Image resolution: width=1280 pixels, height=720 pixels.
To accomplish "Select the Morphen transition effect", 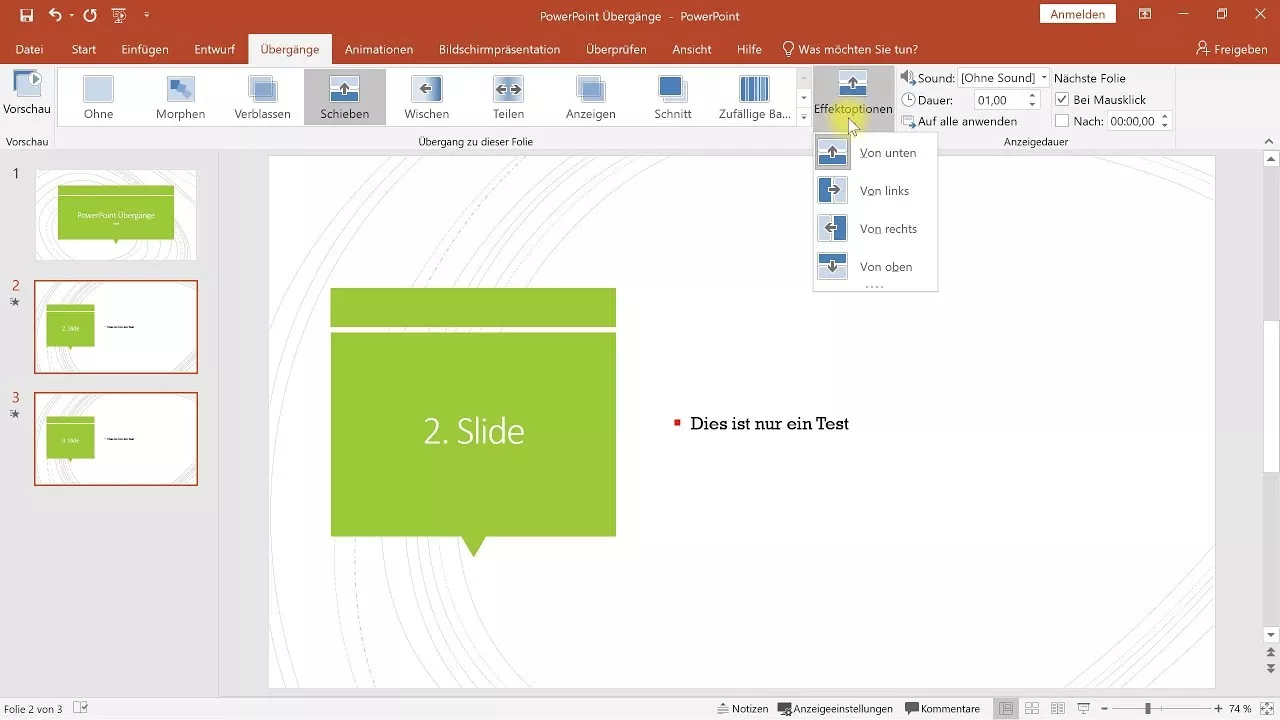I will [x=180, y=95].
